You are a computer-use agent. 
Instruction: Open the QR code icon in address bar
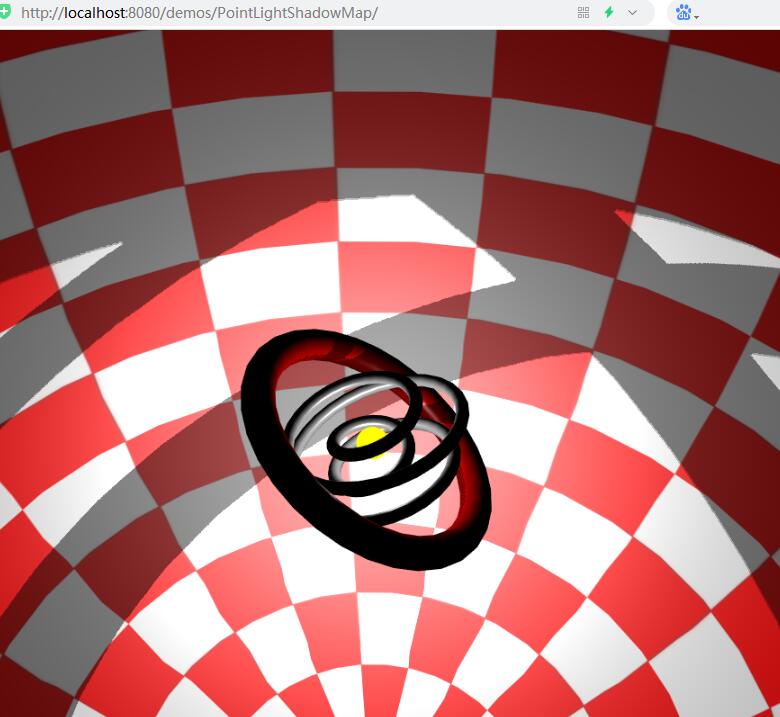coord(584,12)
